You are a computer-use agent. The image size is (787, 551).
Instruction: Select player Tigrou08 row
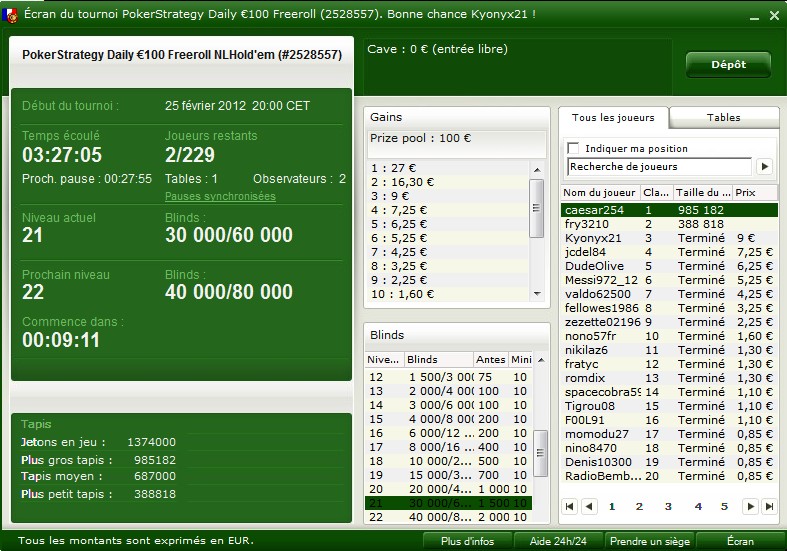click(669, 406)
